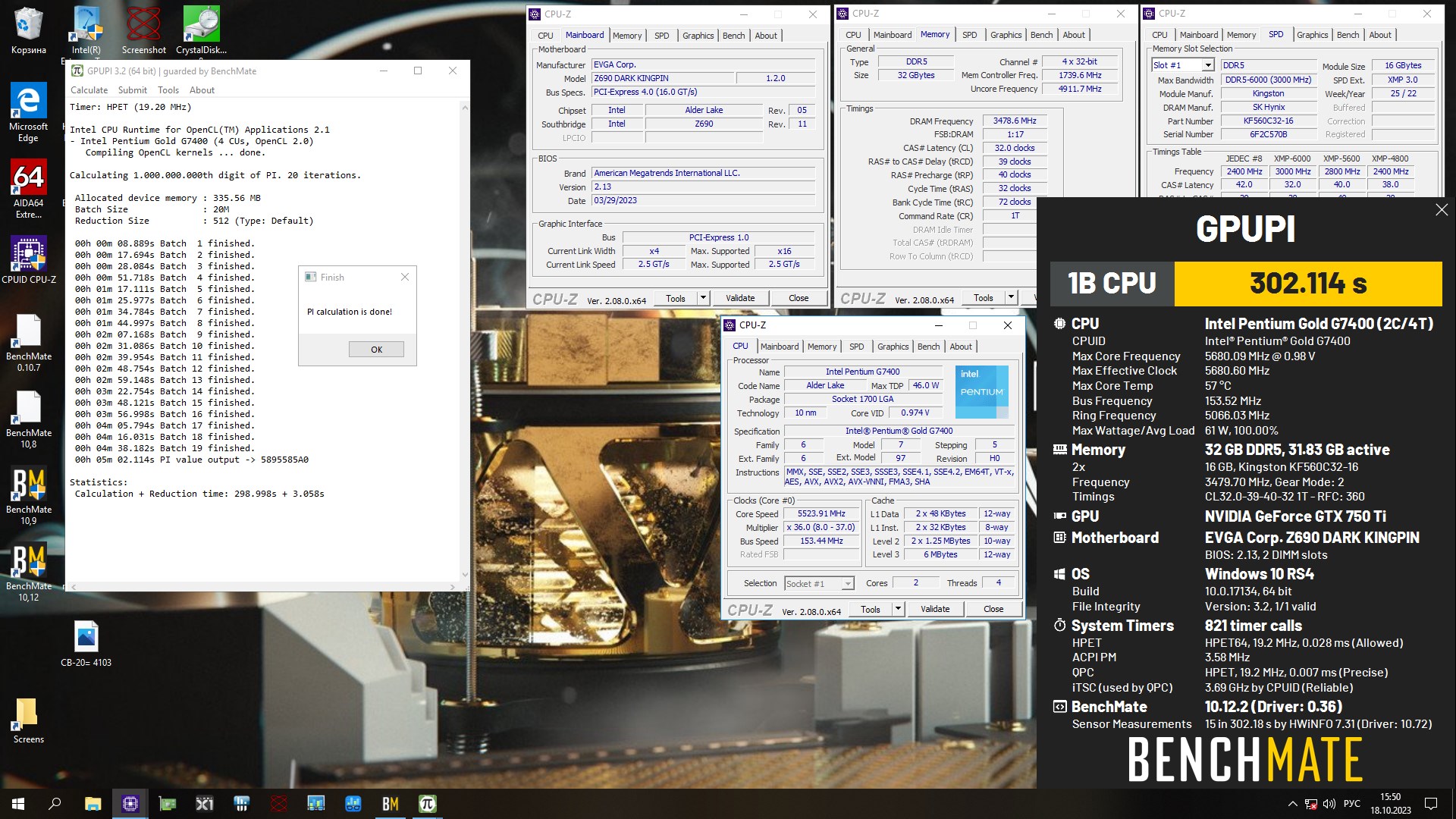Switch to Memory tab in front CPU-Z window
Viewport: 1456px width, 819px height.
click(x=822, y=347)
